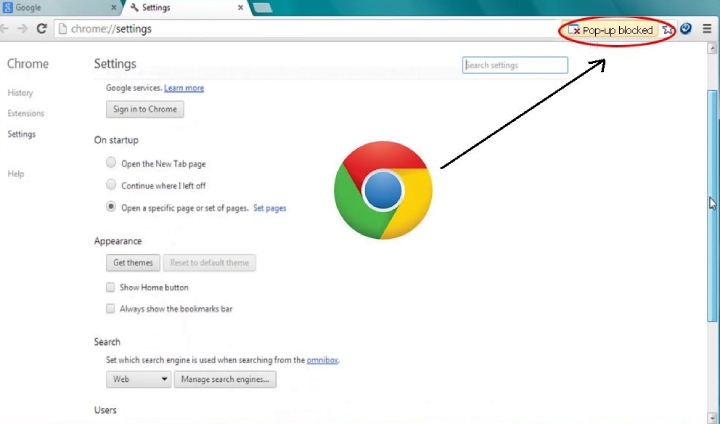This screenshot has width=720, height=424.
Task: Enable Always show the bookmarks bar
Action: pos(110,308)
